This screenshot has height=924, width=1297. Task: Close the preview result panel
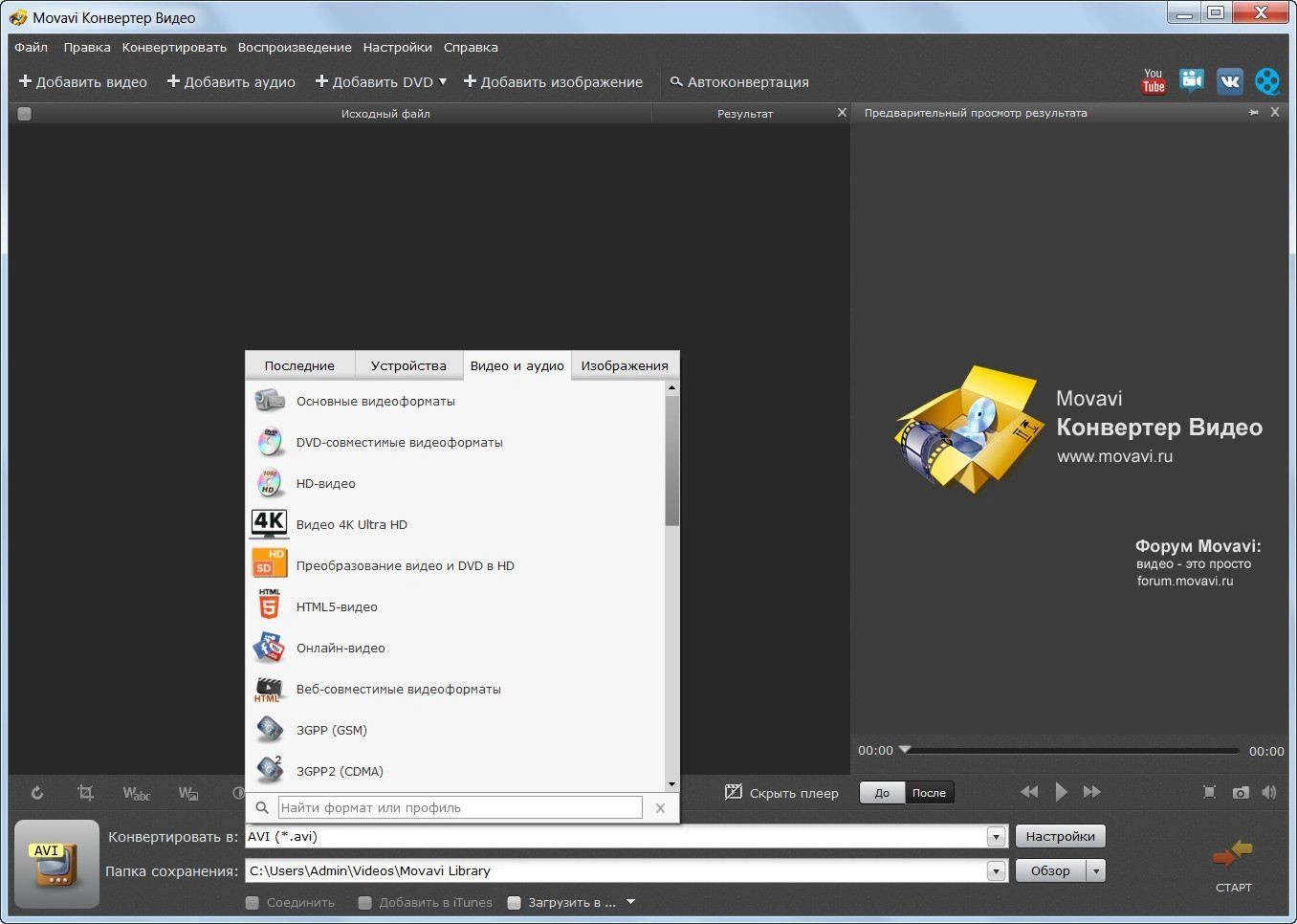(1275, 112)
